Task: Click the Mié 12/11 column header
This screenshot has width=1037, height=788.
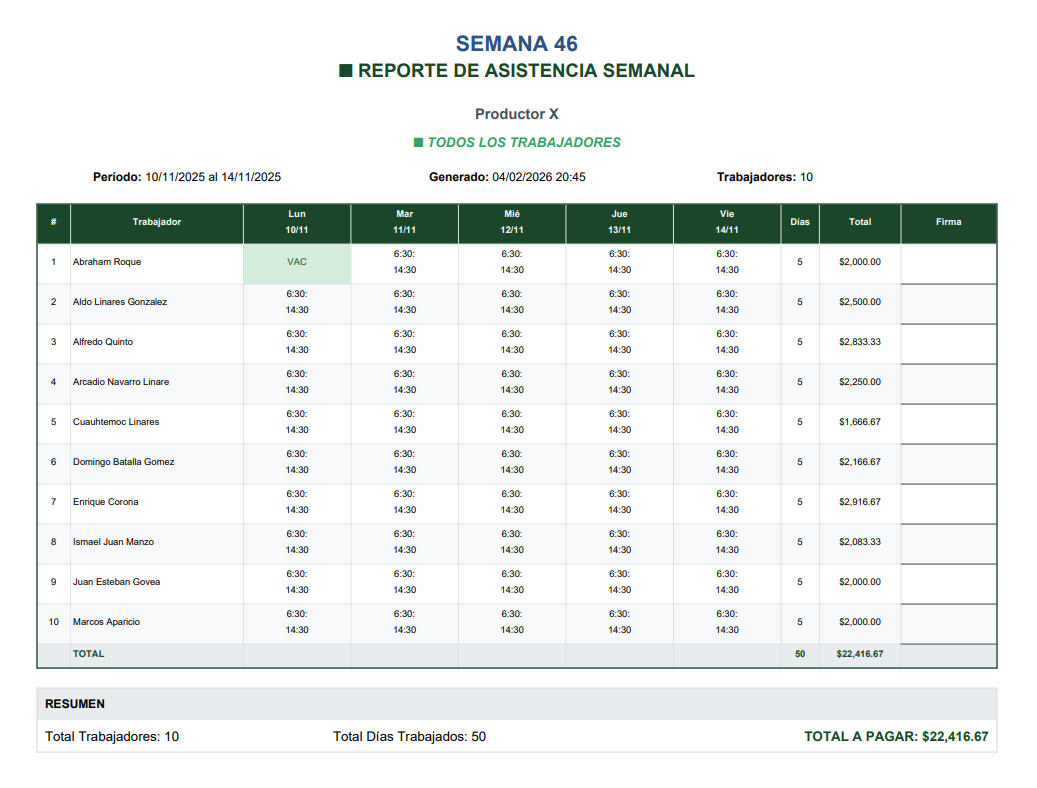Action: coord(512,222)
